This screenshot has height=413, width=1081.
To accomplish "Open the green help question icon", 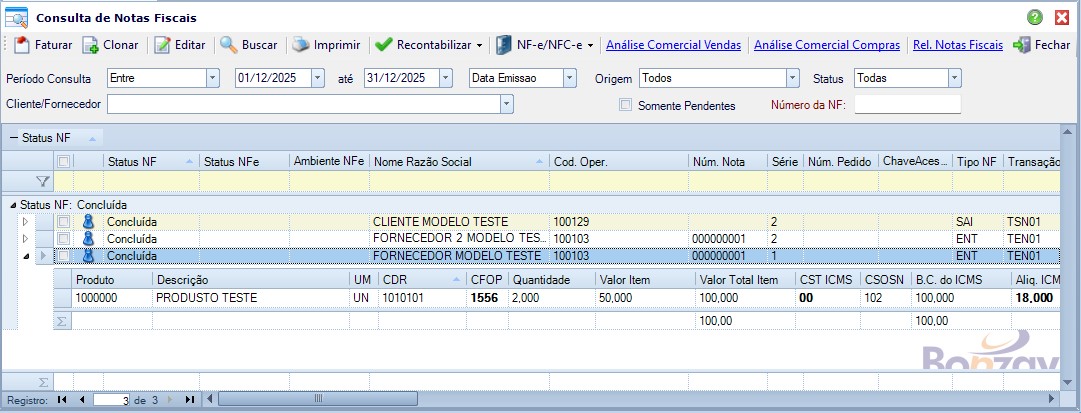I will [1035, 17].
